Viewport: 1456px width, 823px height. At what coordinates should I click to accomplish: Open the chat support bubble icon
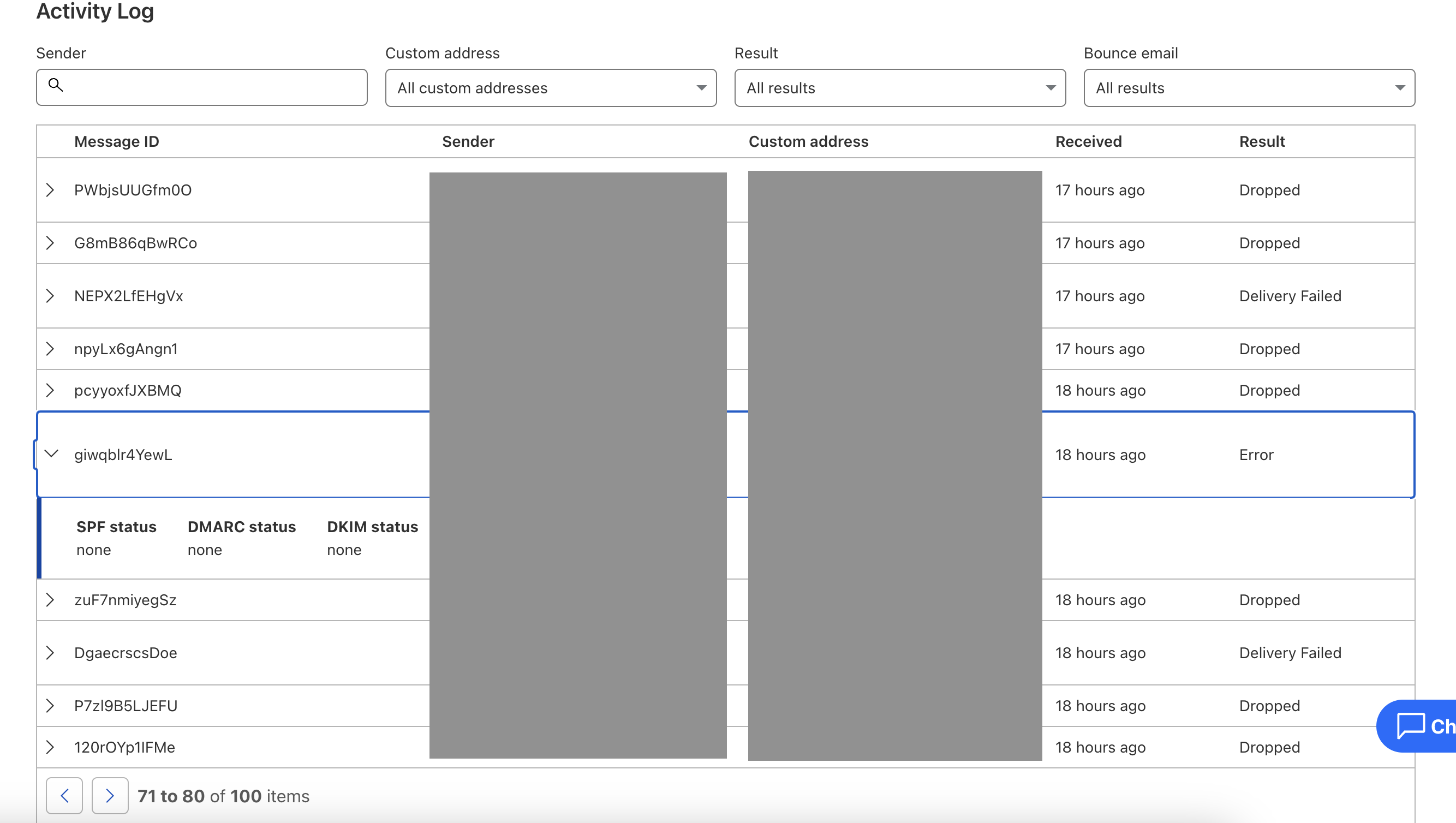tap(1411, 726)
